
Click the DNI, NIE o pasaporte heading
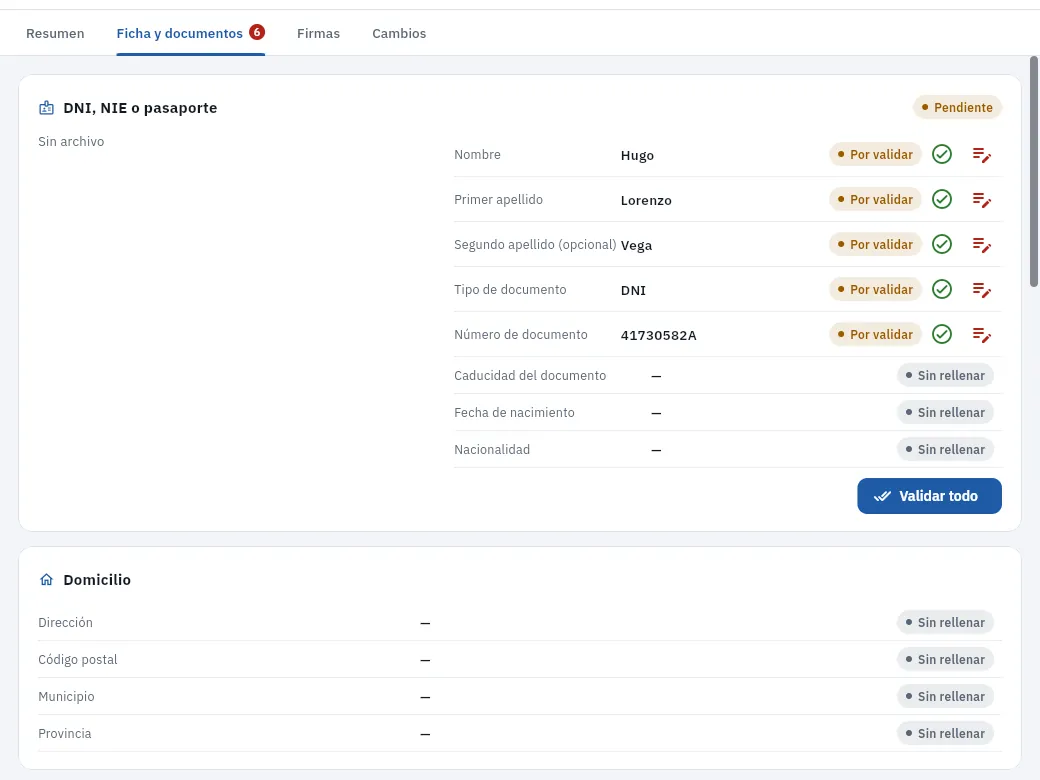coord(140,108)
